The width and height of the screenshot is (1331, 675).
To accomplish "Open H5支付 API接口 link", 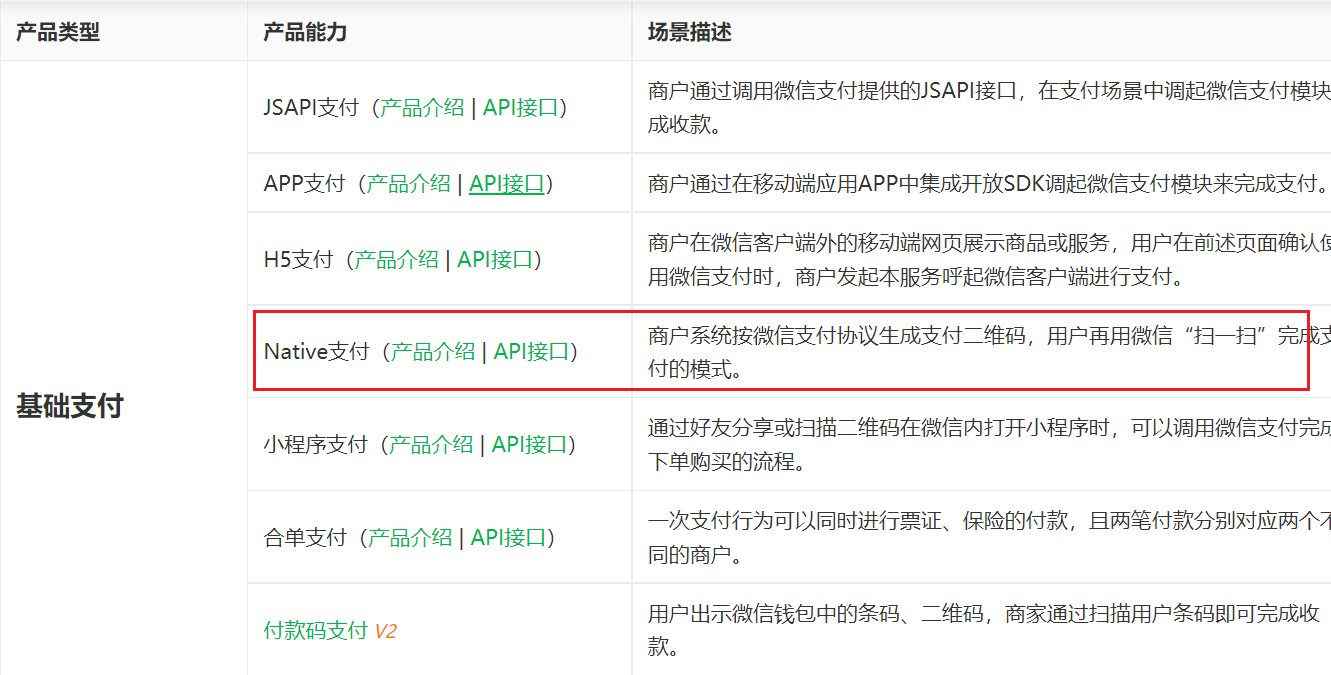I will click(494, 260).
